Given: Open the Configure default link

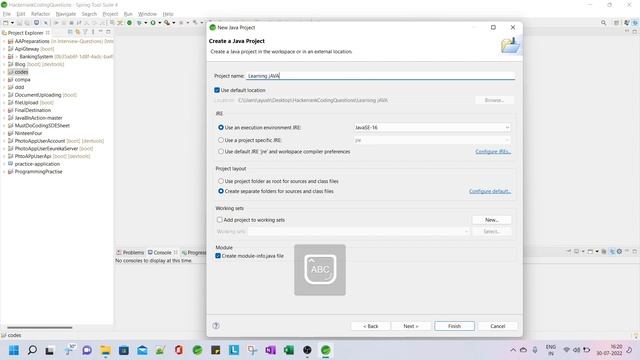Looking at the screenshot, I should pos(490,191).
